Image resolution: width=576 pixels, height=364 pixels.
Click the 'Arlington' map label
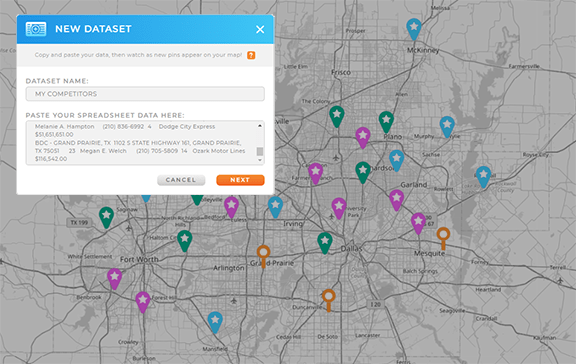(228, 268)
